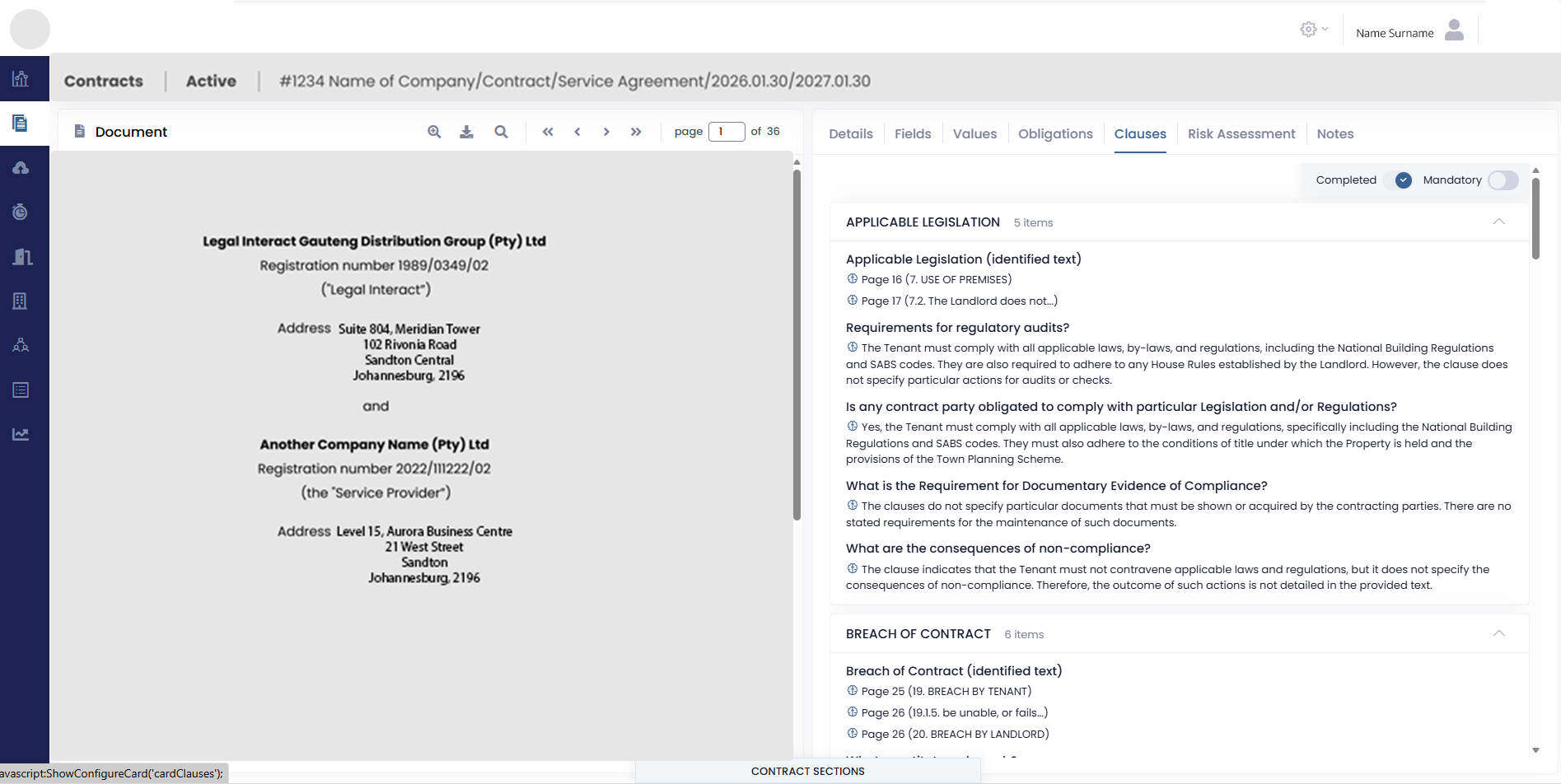Open Page 16 Use of Premises reference
The height and width of the screenshot is (784, 1561).
[x=936, y=280]
